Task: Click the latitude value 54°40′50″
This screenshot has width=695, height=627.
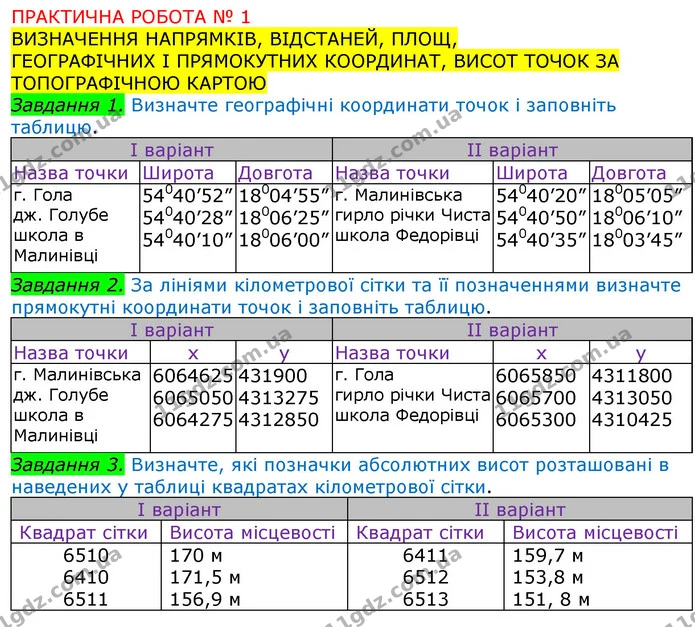Action: pyautogui.click(x=541, y=218)
